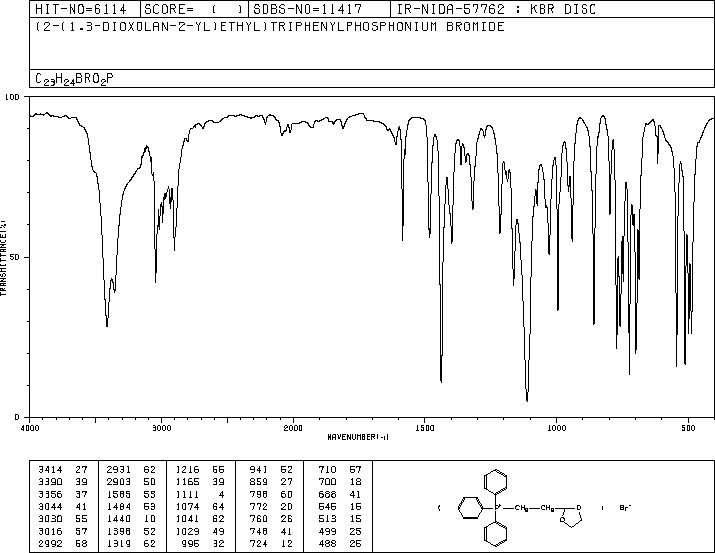Click the 4000 tick on wavenumber axis
This screenshot has height=553, width=715.
pyautogui.click(x=30, y=428)
